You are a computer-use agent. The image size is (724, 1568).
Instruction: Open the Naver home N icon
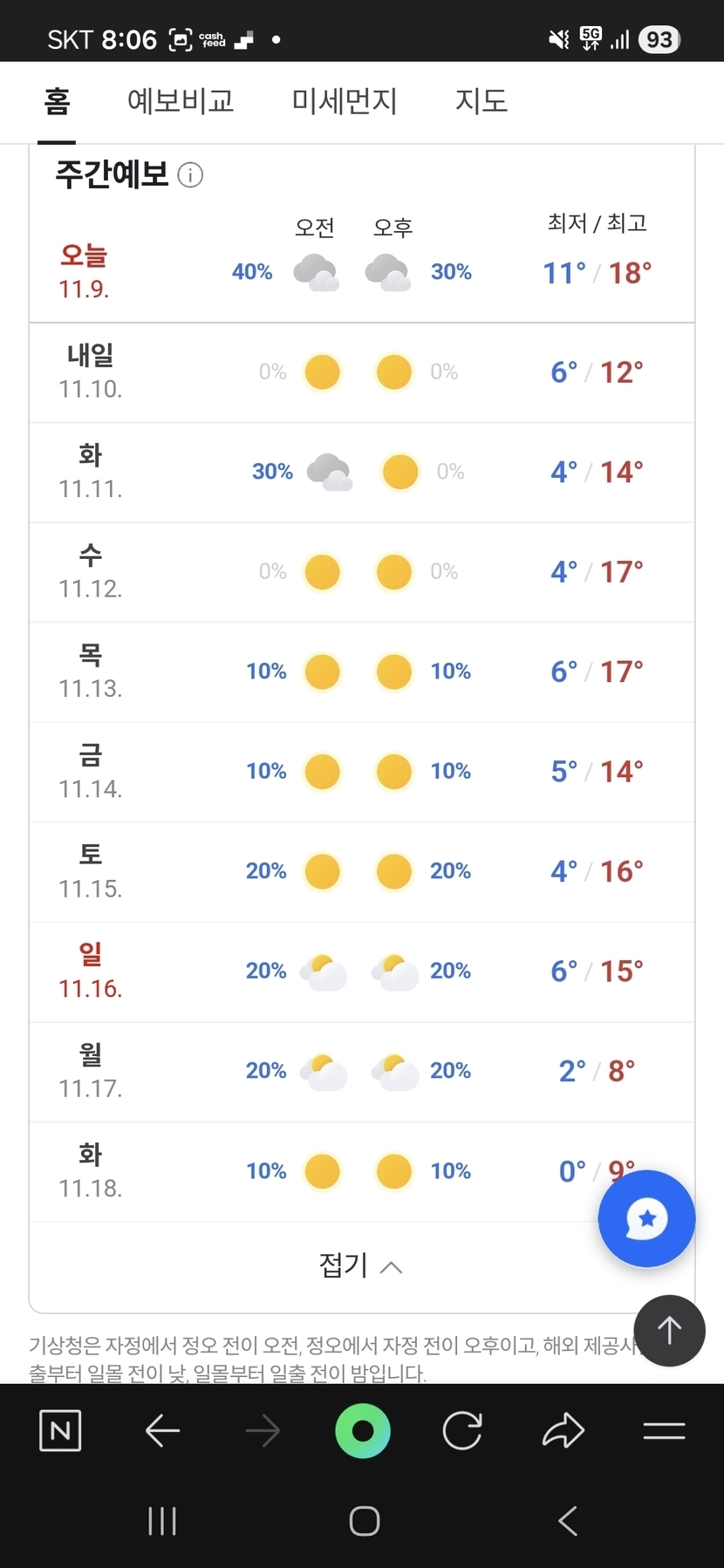pos(60,1430)
